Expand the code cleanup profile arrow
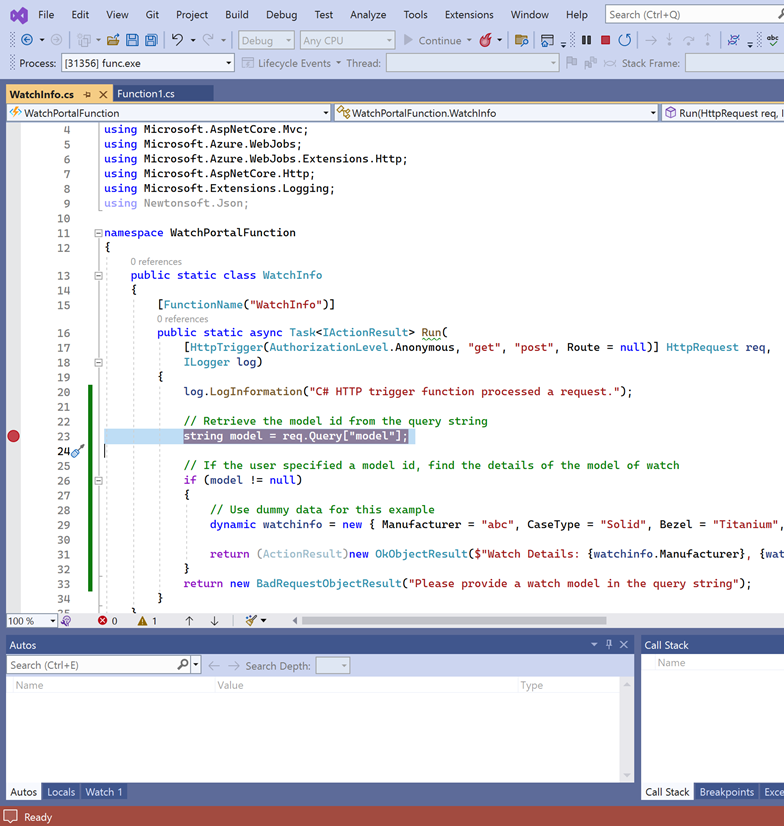The image size is (784, 826). click(x=263, y=621)
